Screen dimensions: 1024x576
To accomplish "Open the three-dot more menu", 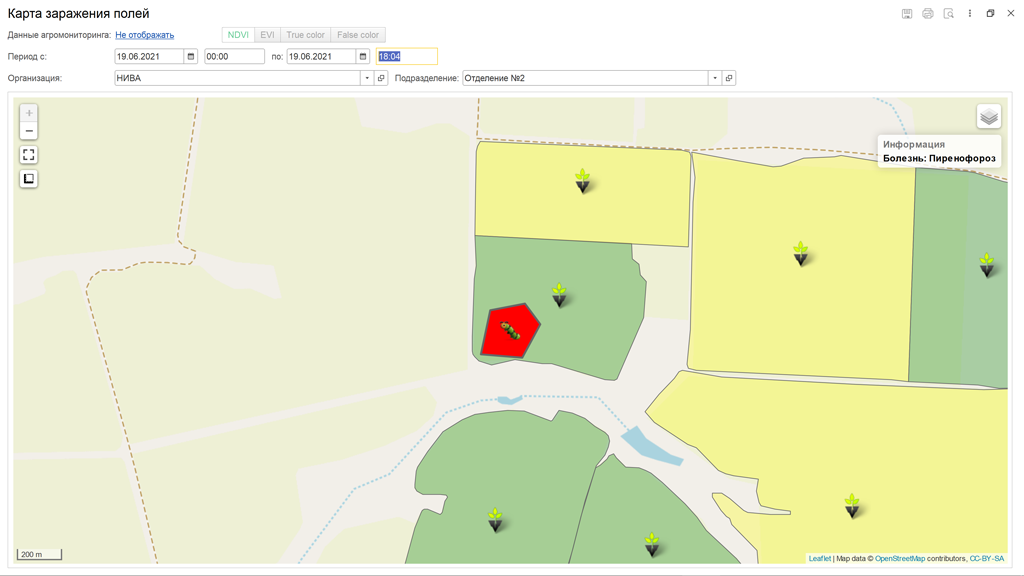I will point(970,14).
